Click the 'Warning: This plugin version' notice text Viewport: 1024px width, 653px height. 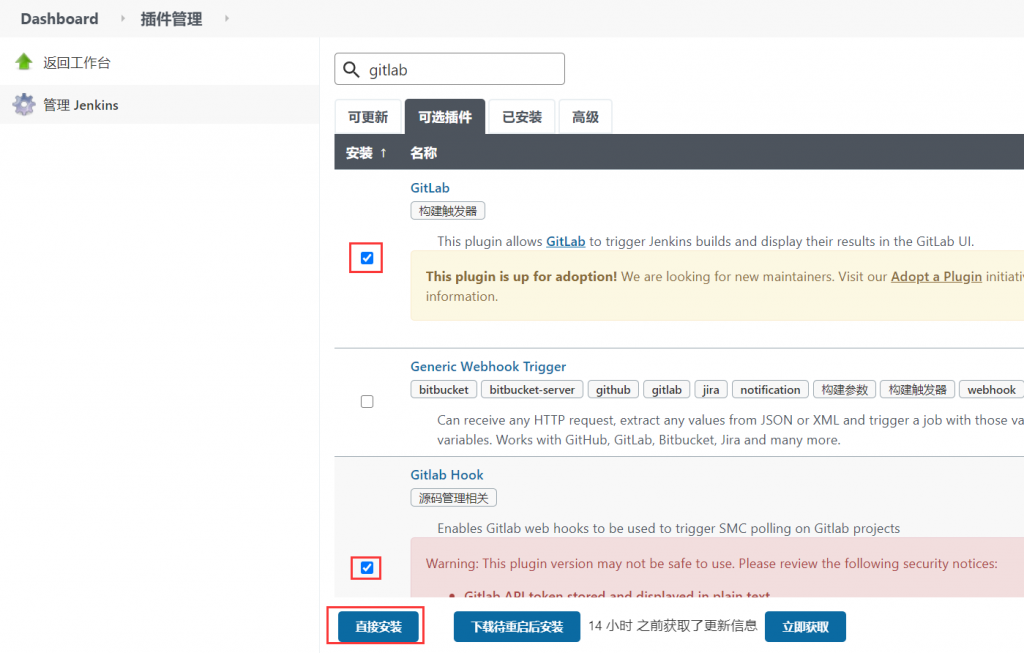click(711, 564)
